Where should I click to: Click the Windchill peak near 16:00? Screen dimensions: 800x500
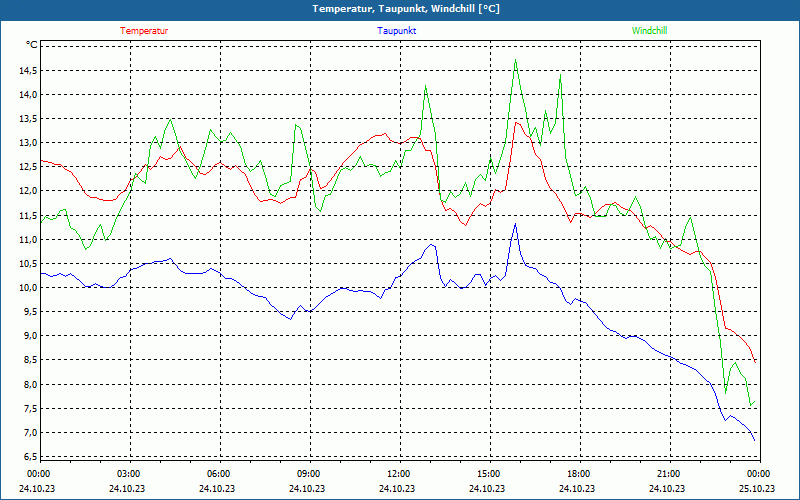(x=516, y=60)
